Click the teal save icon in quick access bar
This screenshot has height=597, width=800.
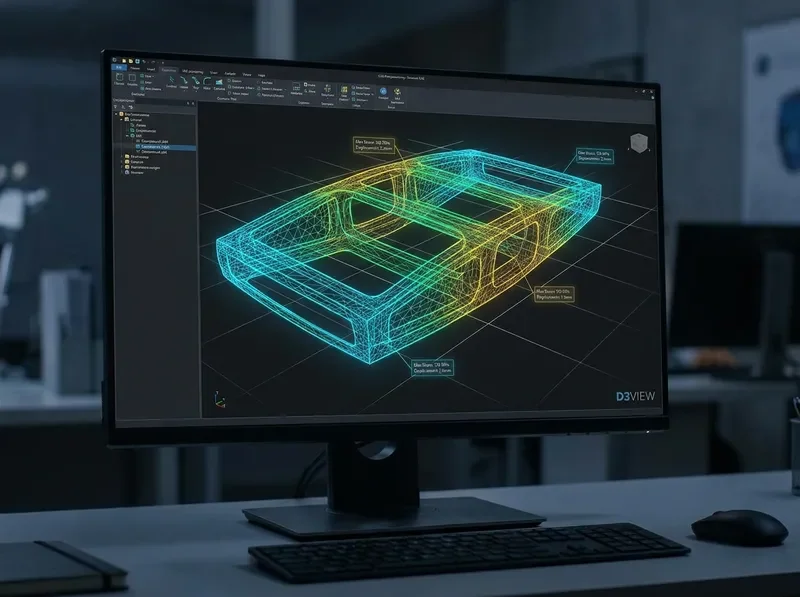(137, 61)
